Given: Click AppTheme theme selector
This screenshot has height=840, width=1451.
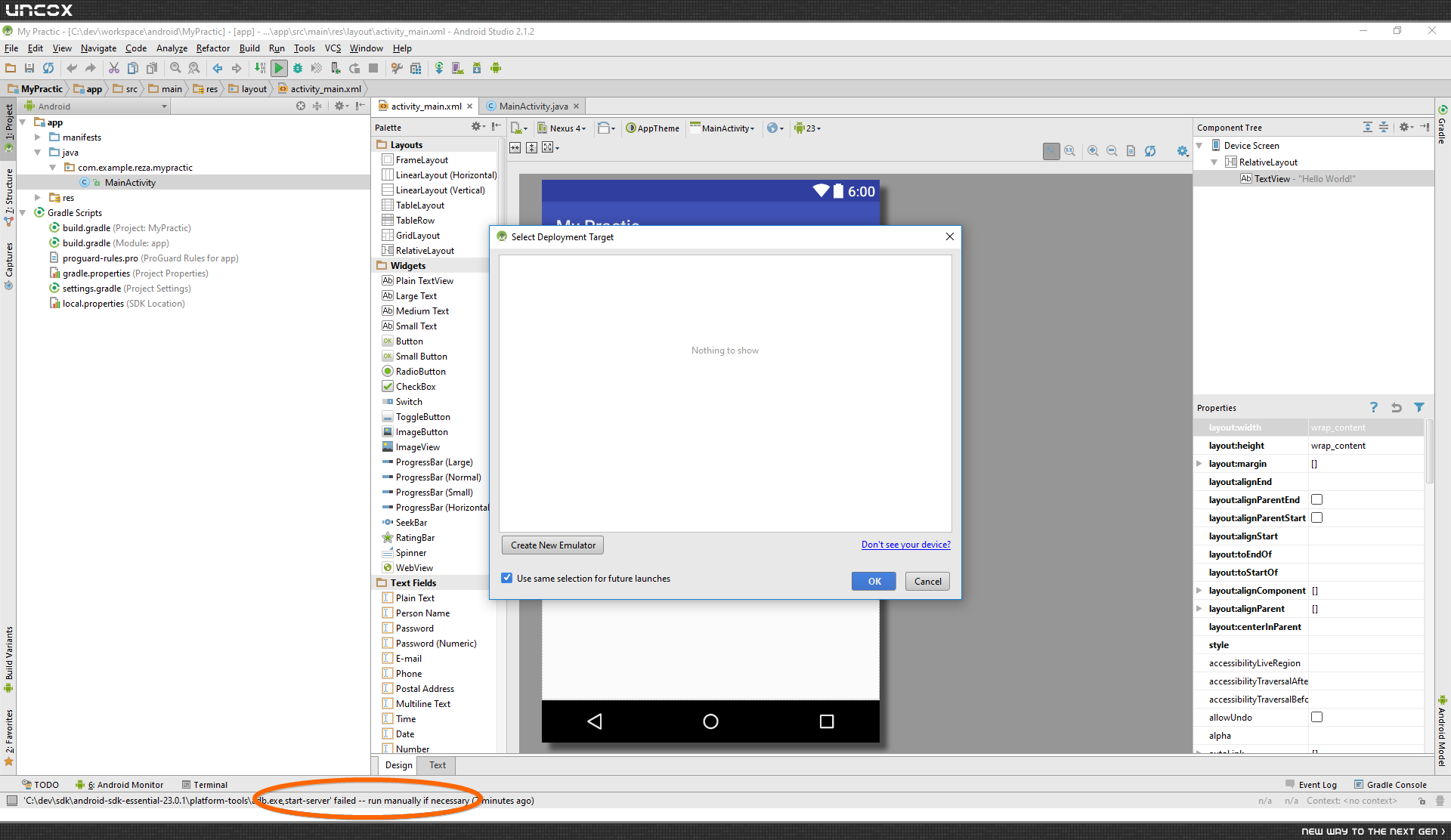Looking at the screenshot, I should 653,128.
